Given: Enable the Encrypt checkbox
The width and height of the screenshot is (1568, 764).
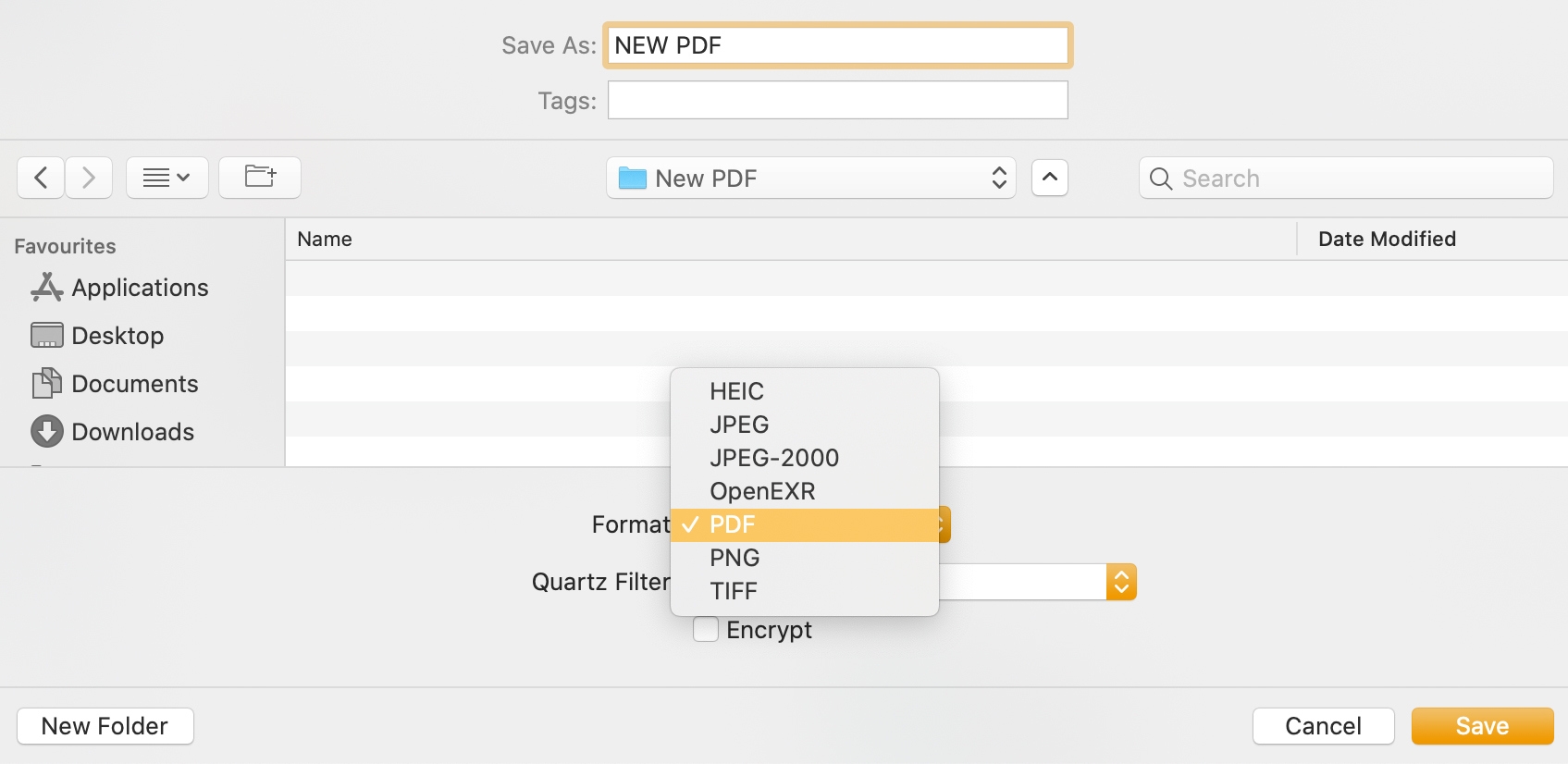Looking at the screenshot, I should tap(705, 629).
